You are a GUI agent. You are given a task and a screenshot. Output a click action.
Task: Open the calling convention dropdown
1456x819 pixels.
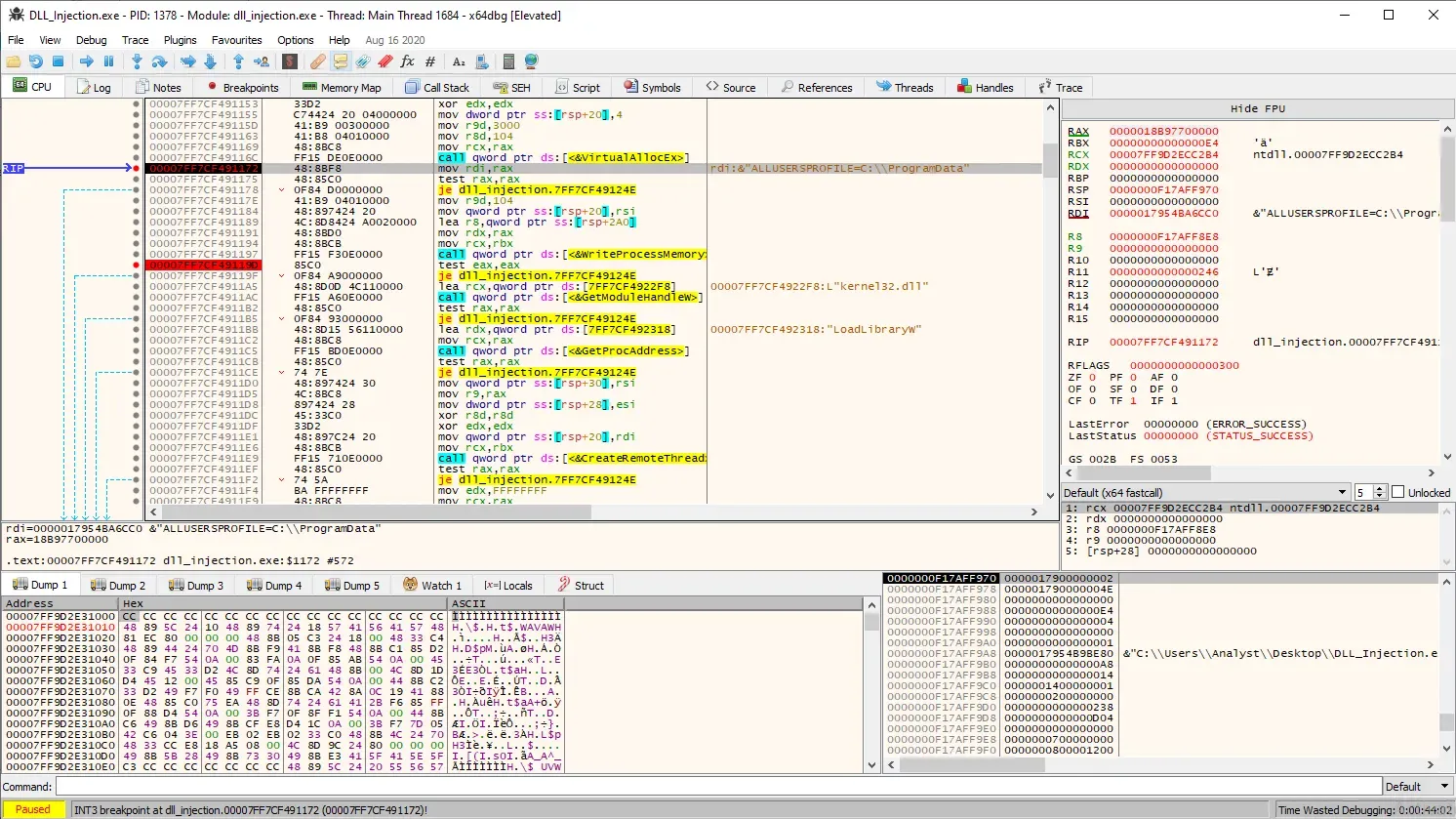click(x=1206, y=493)
